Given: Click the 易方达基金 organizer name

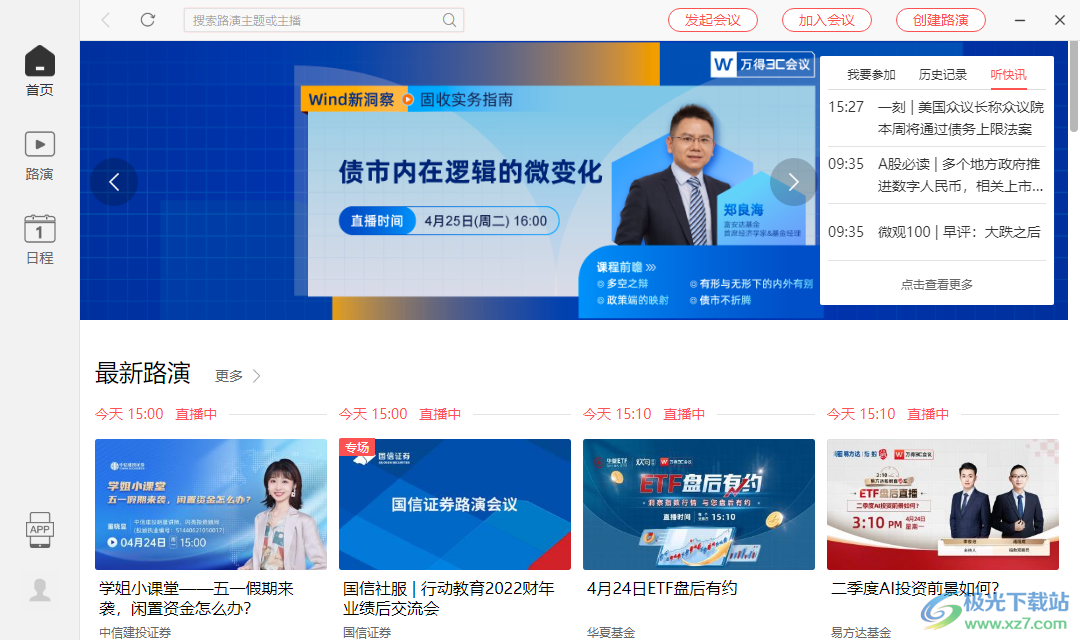Looking at the screenshot, I should coord(860,632).
